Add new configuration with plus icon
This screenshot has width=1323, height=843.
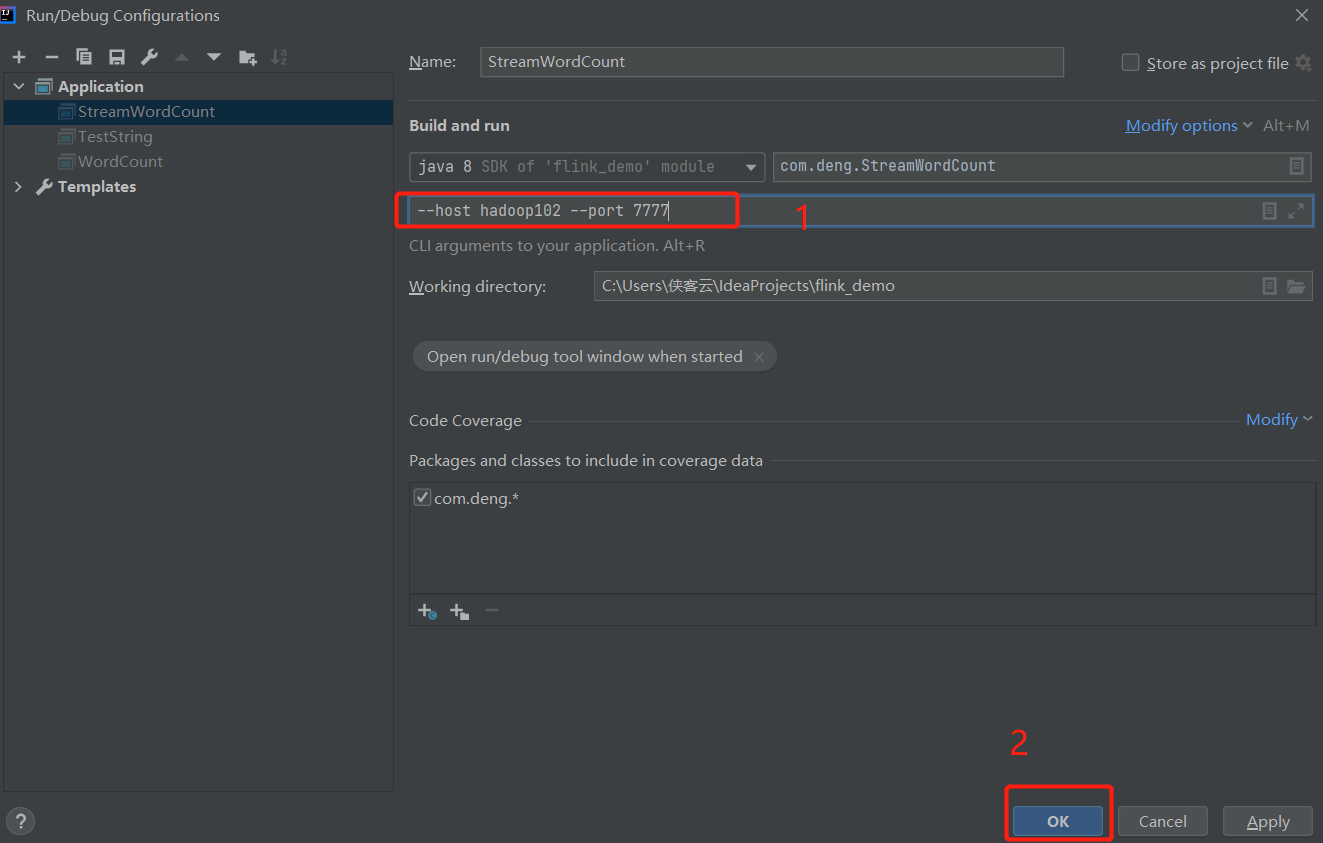(x=19, y=57)
